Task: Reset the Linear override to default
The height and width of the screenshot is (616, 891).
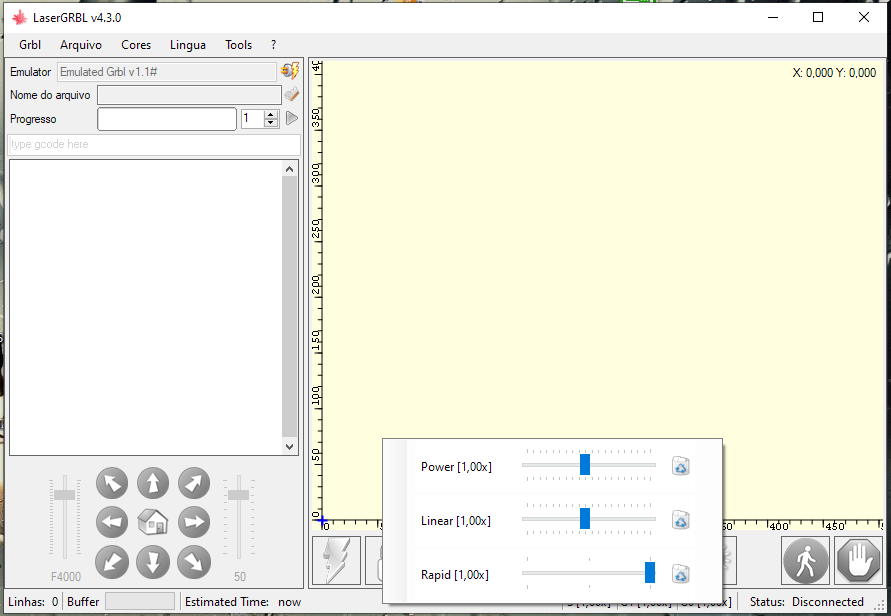Action: pos(680,520)
